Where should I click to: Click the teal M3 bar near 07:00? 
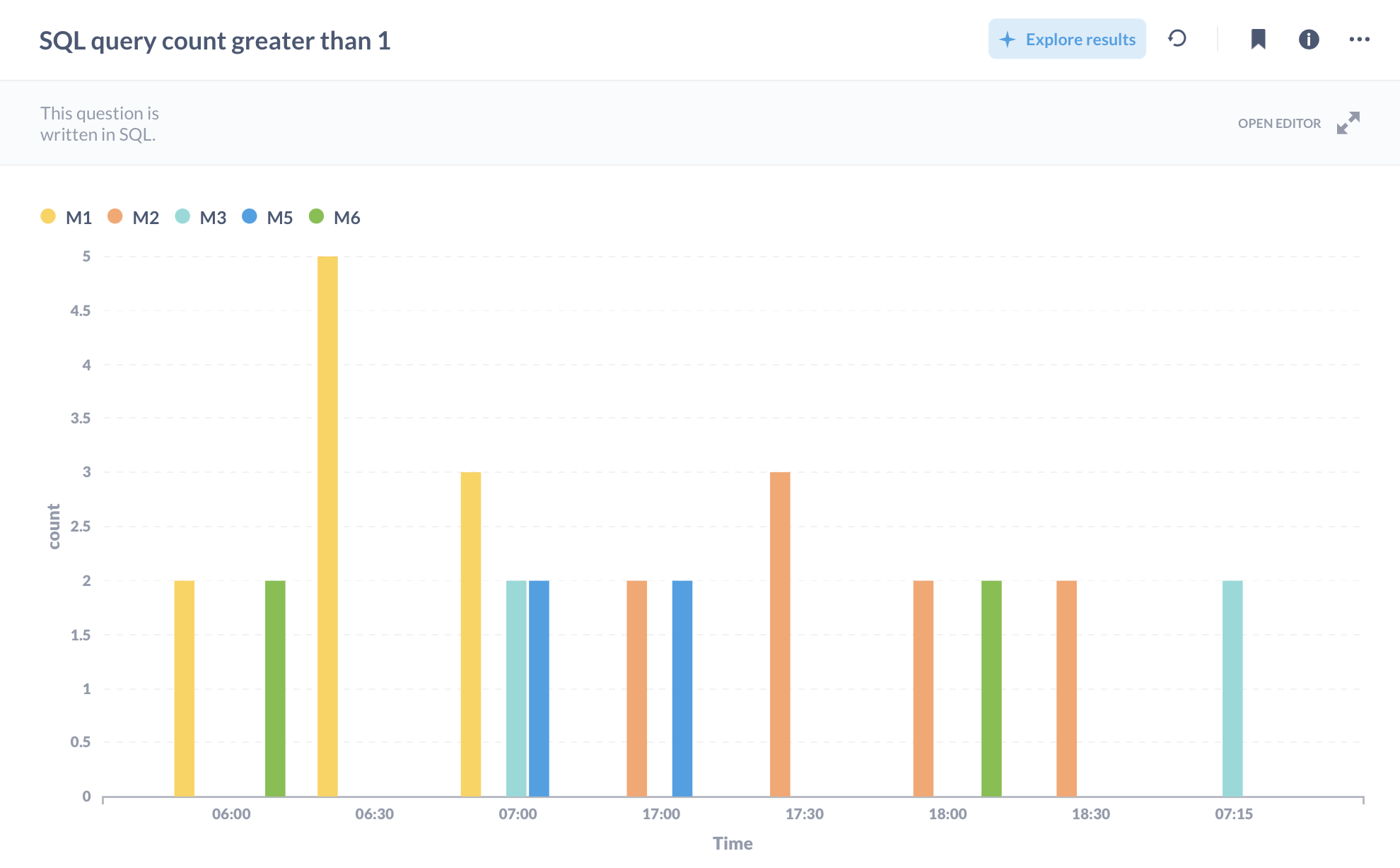tap(516, 688)
